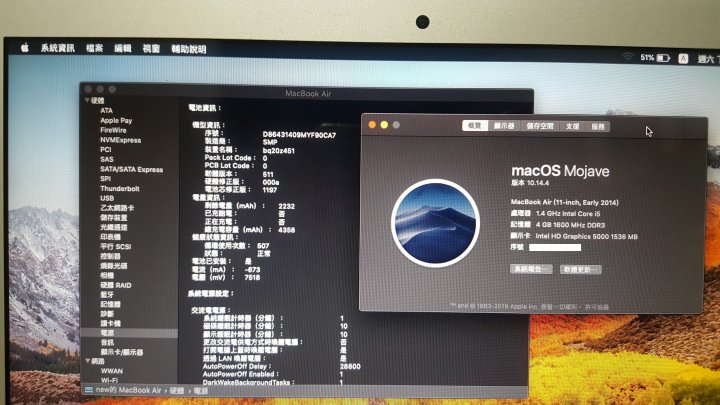The height and width of the screenshot is (405, 720).
Task: Select 顯示卡/顯示器 in the sidebar
Action: pyautogui.click(x=122, y=352)
